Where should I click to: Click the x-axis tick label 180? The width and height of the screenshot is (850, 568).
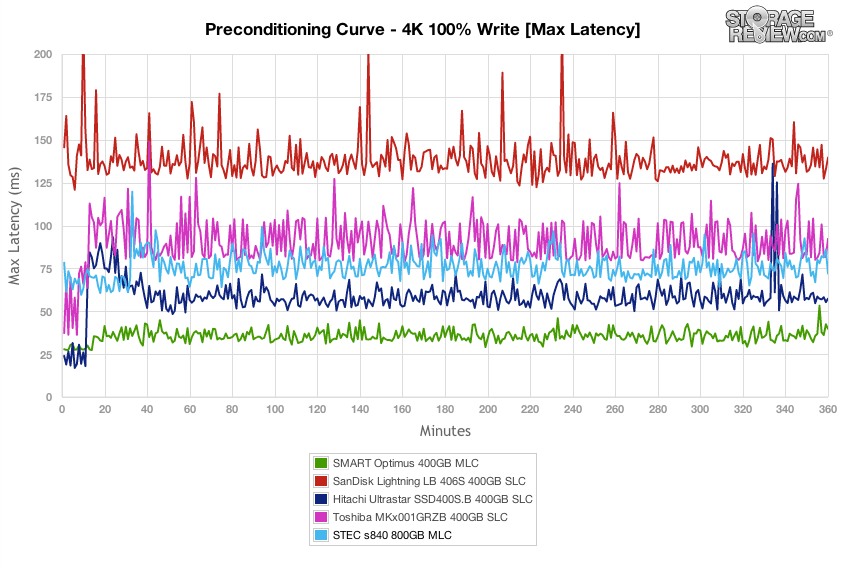pos(445,409)
